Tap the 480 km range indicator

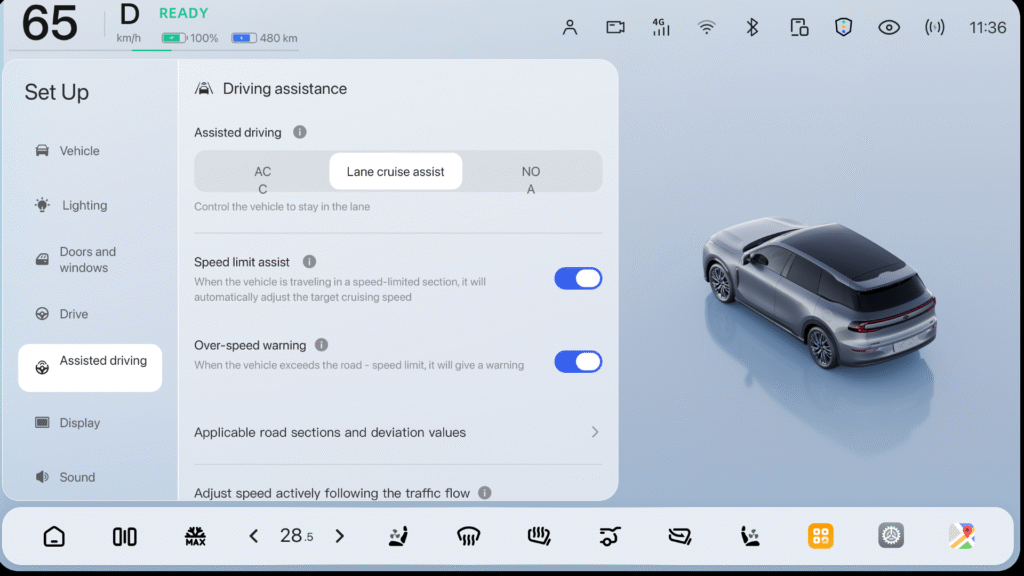264,38
